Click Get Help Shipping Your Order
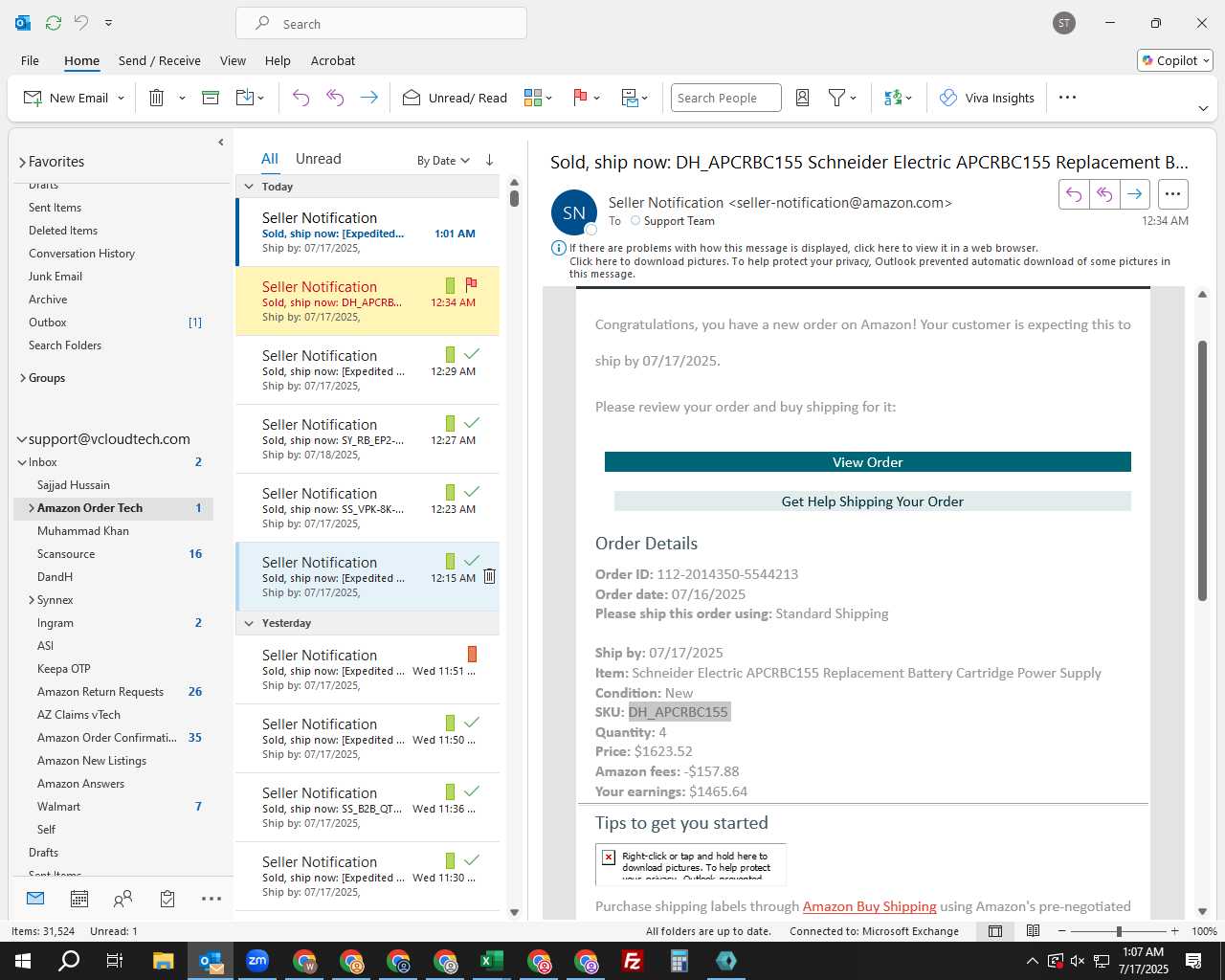The width and height of the screenshot is (1225, 980). (x=873, y=501)
